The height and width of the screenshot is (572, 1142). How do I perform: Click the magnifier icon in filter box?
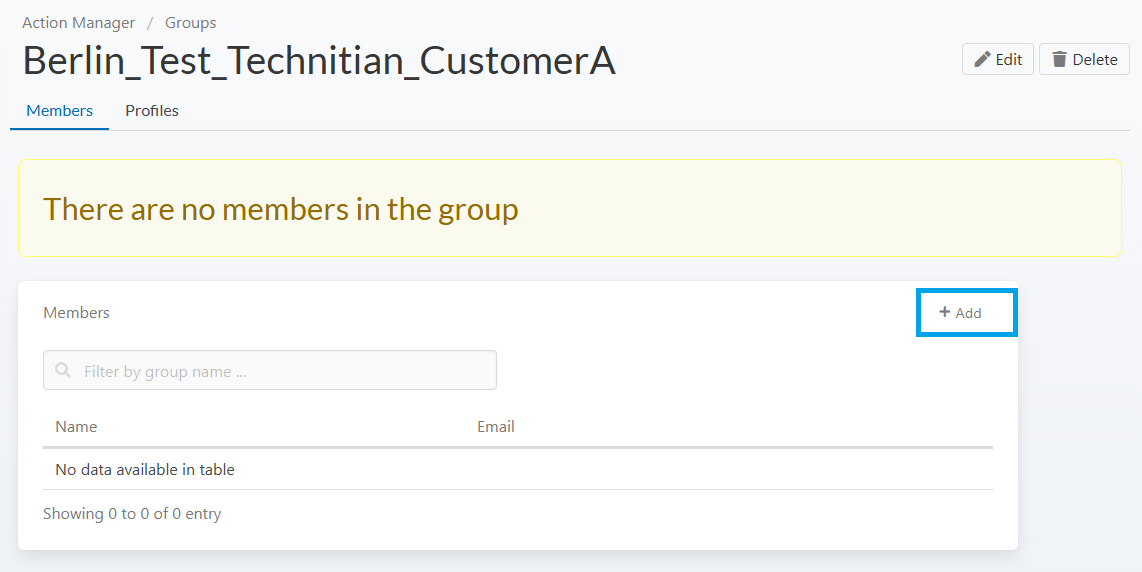64,371
